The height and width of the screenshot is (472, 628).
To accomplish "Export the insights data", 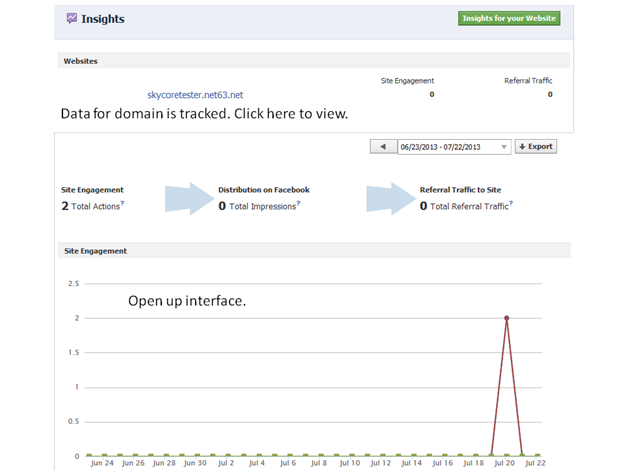I will (x=535, y=147).
